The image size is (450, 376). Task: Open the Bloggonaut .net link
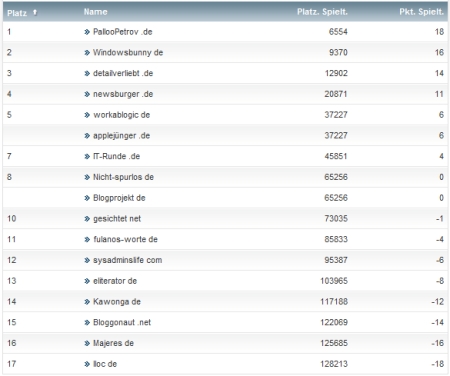tap(122, 322)
